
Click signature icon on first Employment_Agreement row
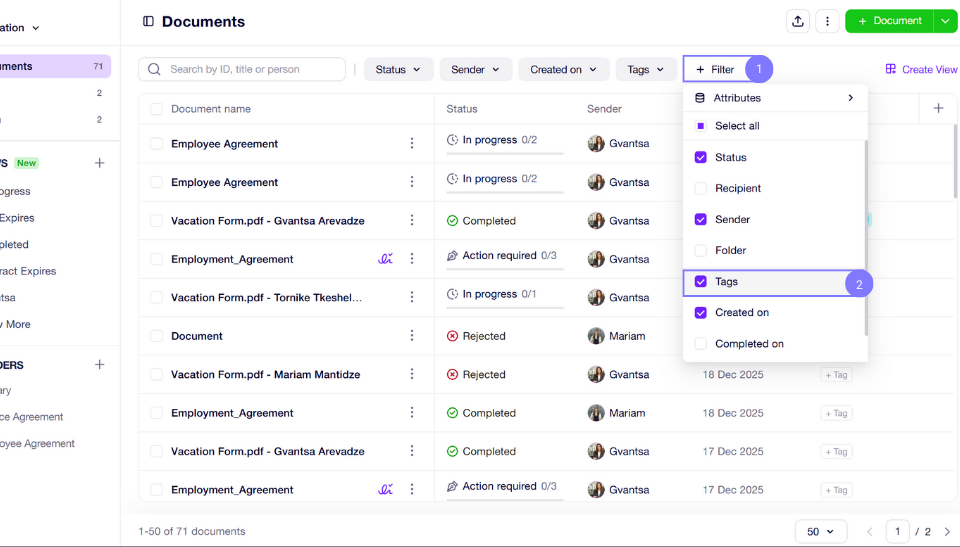pos(385,258)
